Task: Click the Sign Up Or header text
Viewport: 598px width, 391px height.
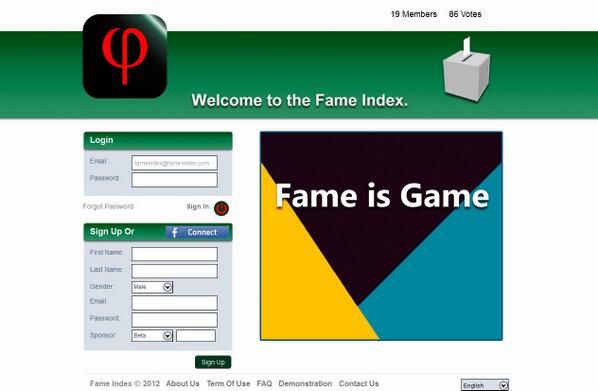Action: (112, 232)
